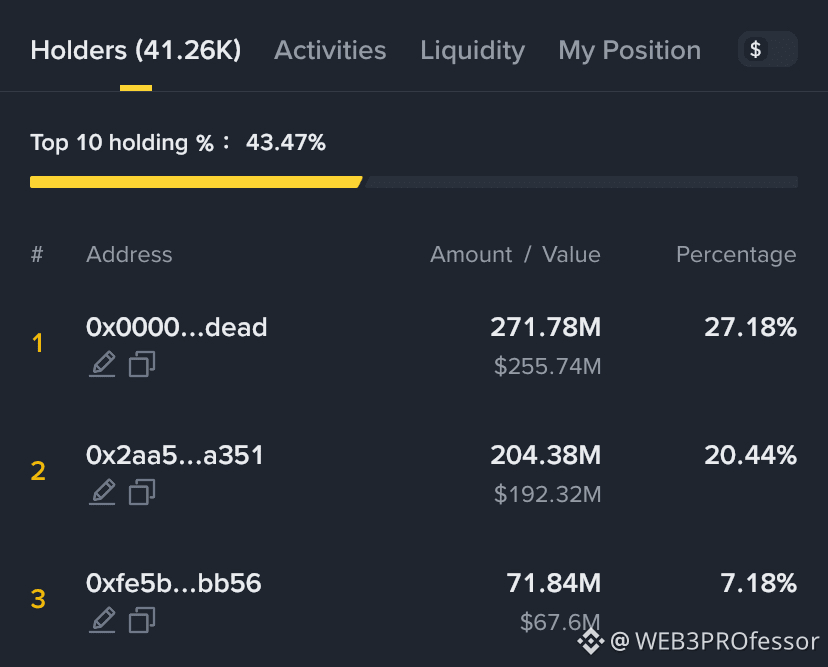828x667 pixels.
Task: Click the Percentage column header
Action: pos(736,255)
